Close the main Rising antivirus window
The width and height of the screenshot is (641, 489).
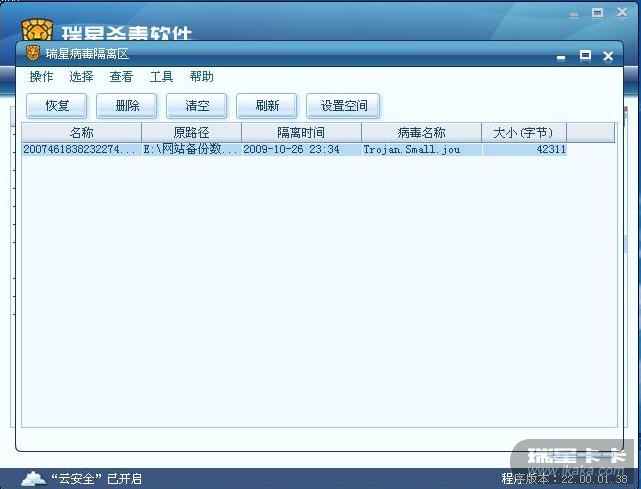click(x=622, y=13)
